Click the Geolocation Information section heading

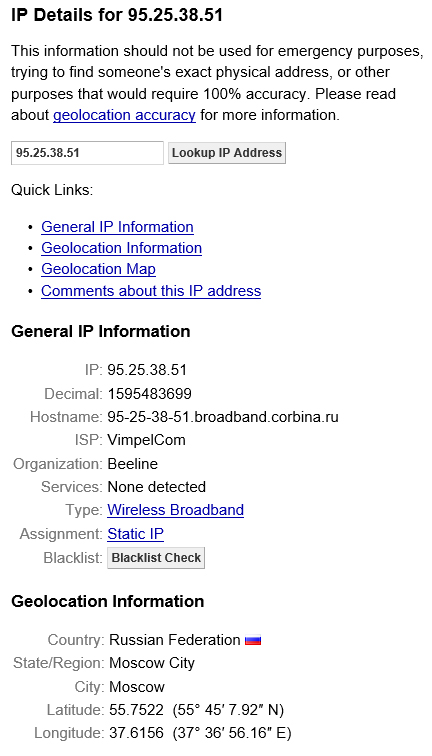pyautogui.click(x=108, y=602)
